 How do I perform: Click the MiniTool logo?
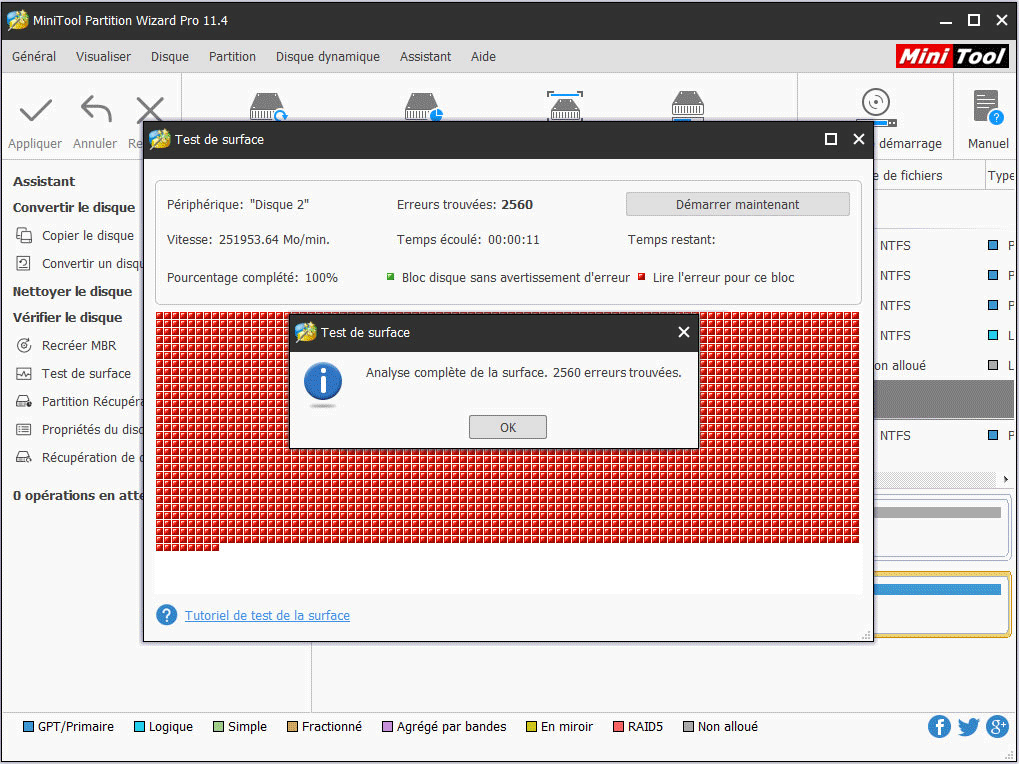click(x=952, y=57)
